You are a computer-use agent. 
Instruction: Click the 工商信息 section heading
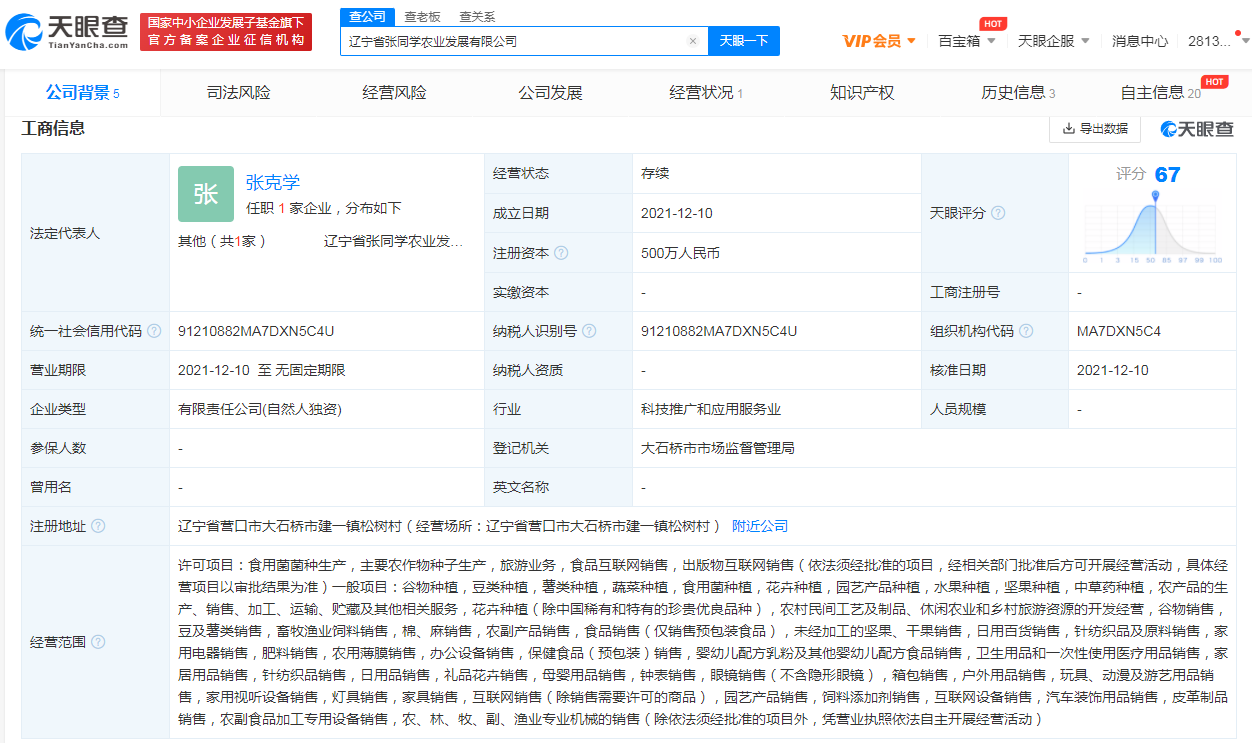(53, 128)
